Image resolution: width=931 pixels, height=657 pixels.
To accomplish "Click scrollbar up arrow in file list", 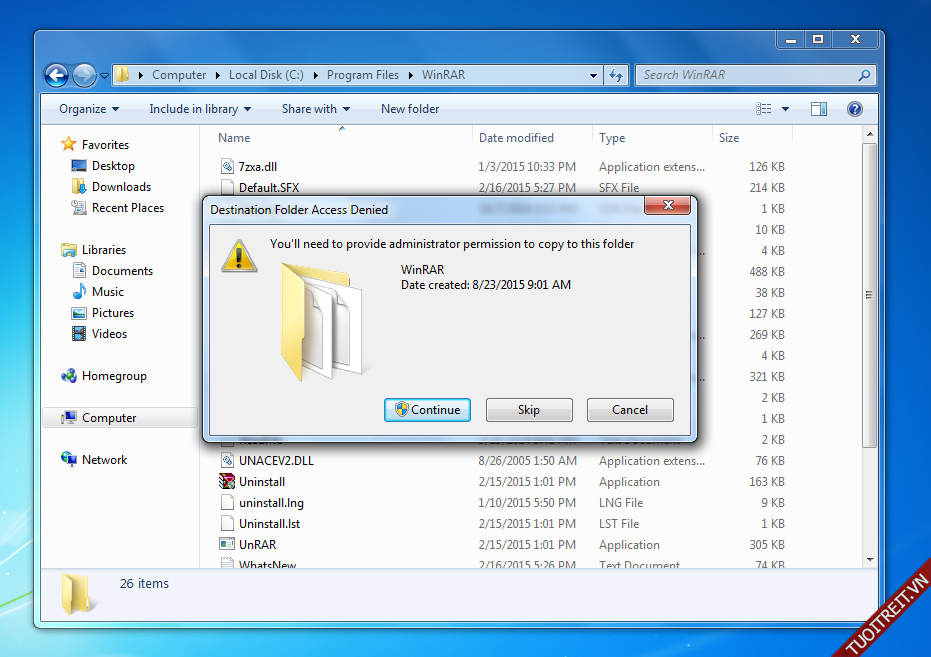I will [870, 135].
